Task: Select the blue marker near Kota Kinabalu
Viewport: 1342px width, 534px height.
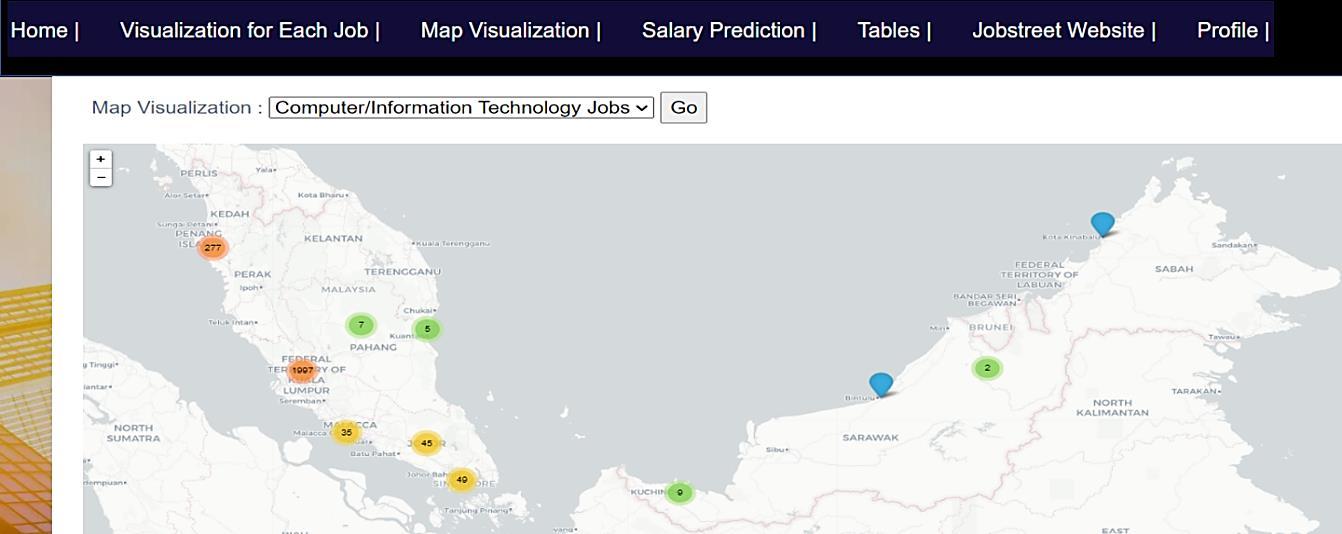Action: [x=1102, y=224]
